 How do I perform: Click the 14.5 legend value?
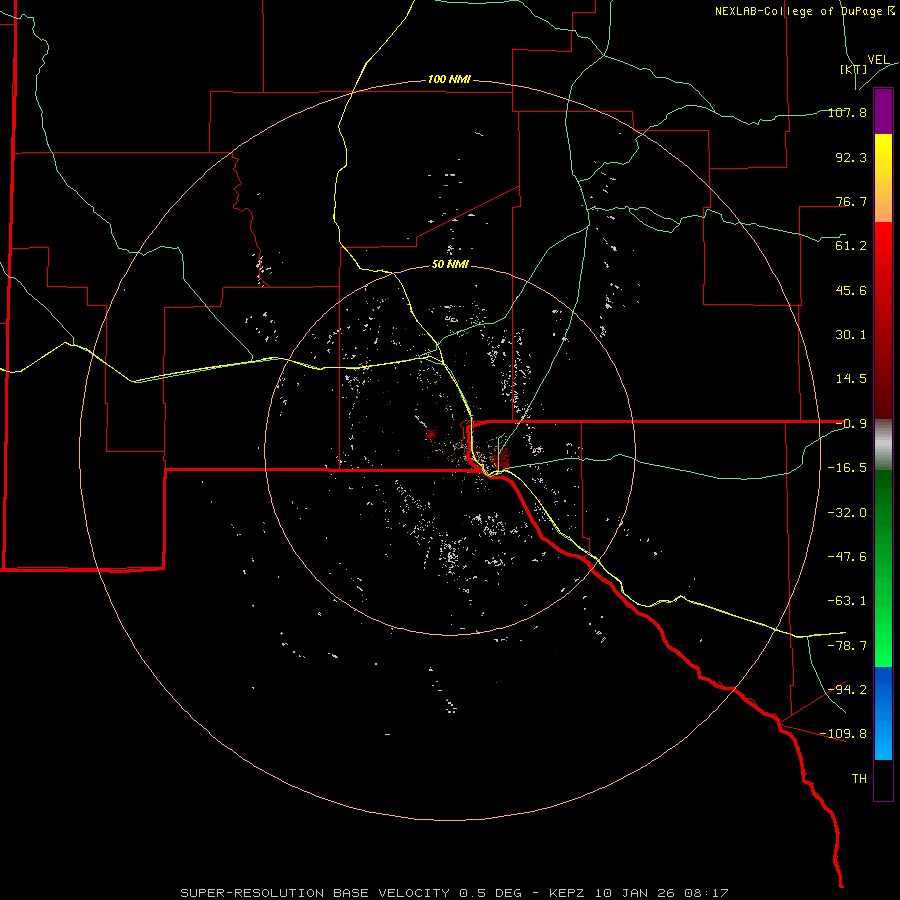point(851,379)
